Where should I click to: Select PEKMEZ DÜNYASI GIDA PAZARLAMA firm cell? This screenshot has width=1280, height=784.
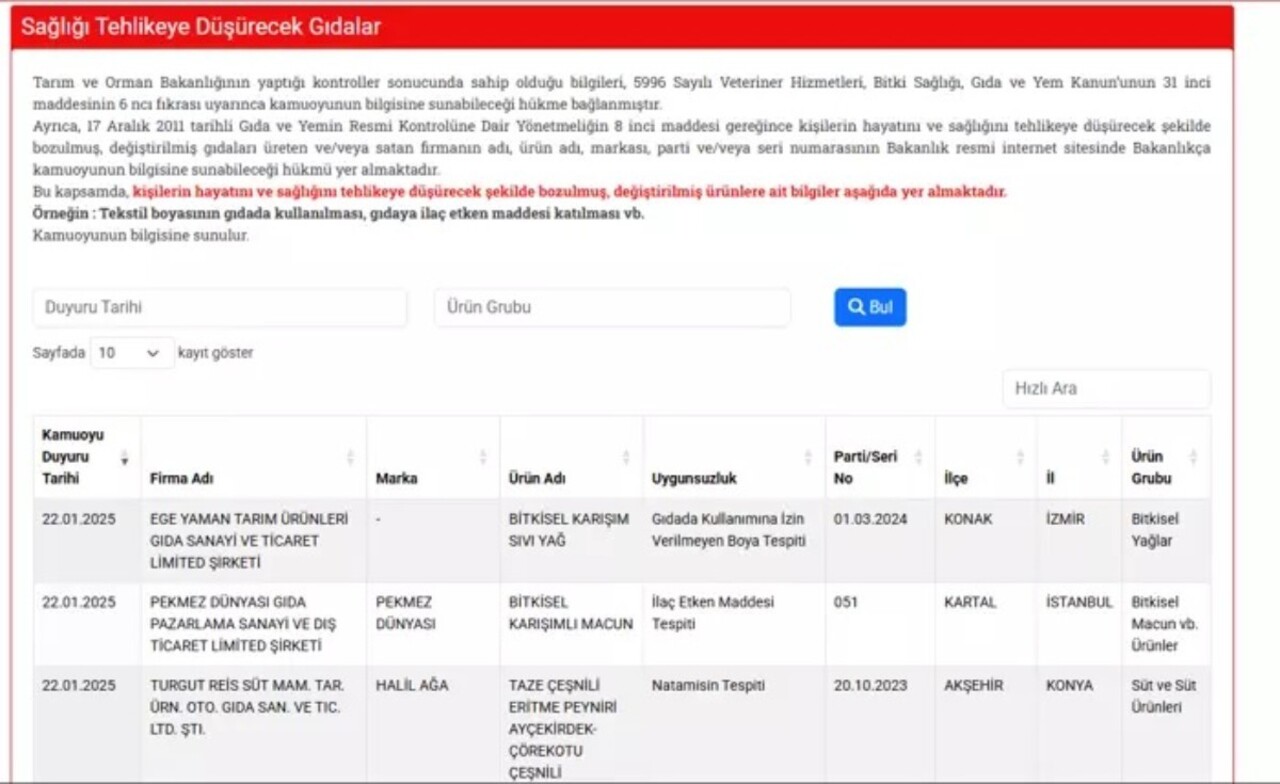coord(254,624)
